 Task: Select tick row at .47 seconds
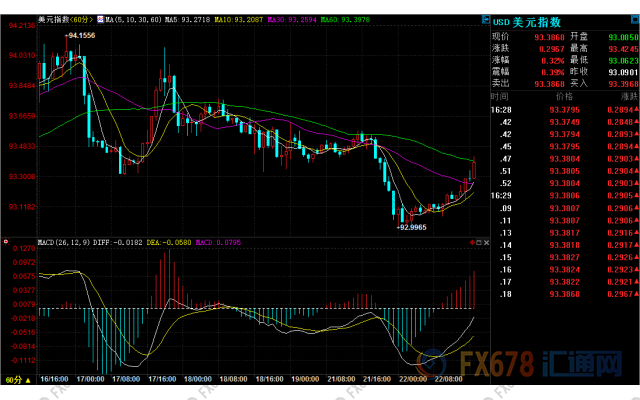click(x=565, y=159)
